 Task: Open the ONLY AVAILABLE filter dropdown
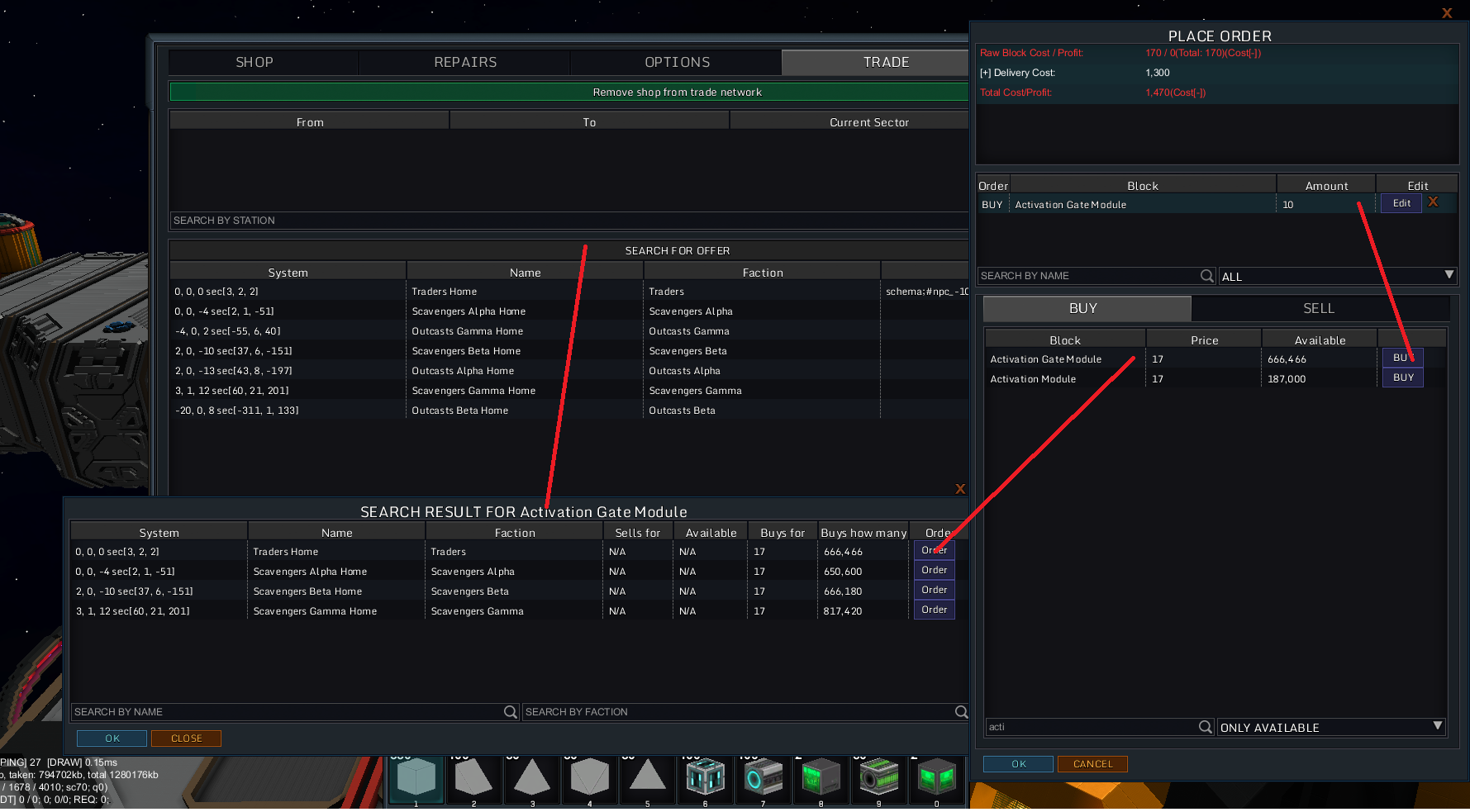1331,727
